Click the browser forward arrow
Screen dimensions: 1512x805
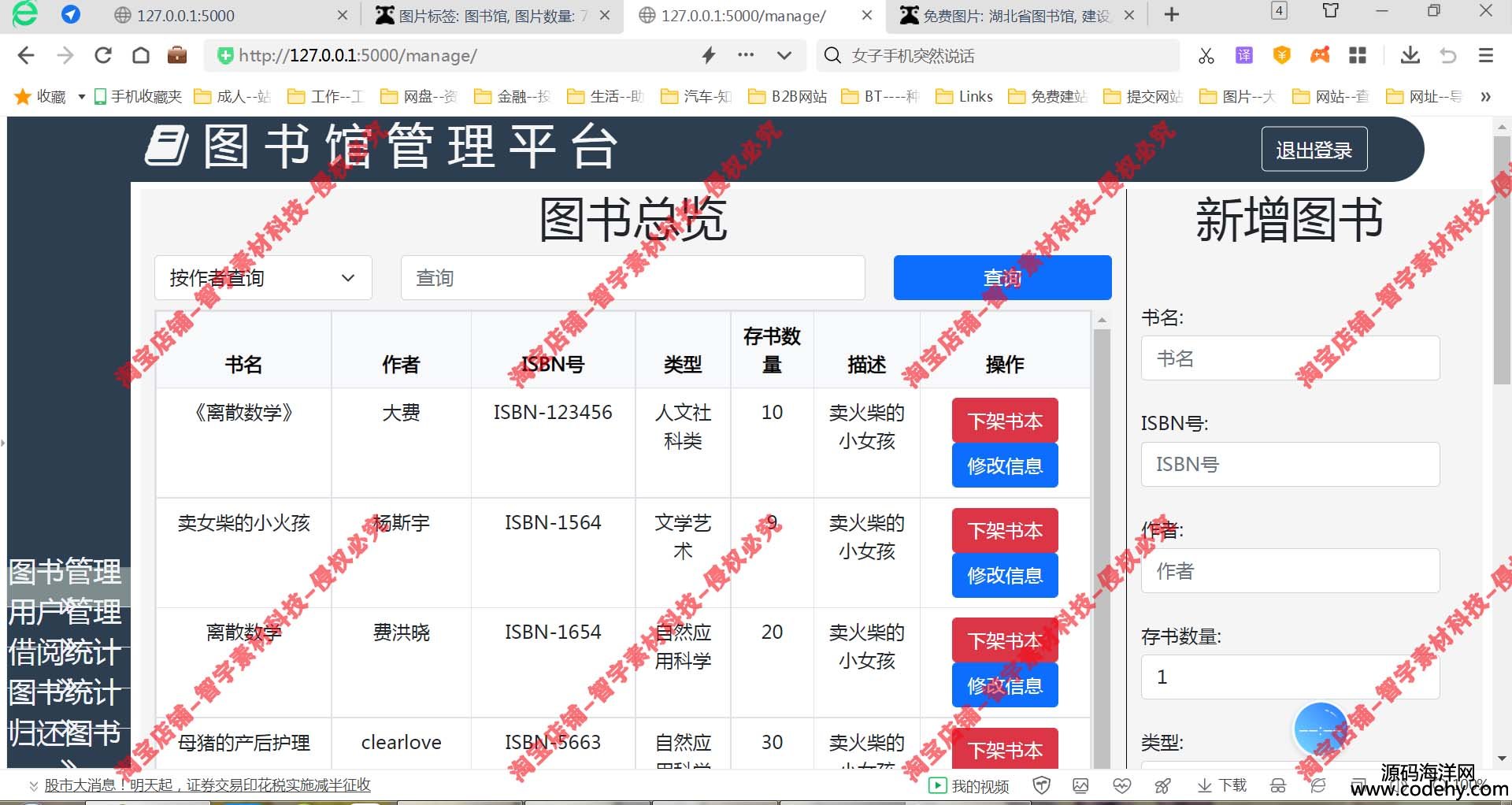point(65,55)
